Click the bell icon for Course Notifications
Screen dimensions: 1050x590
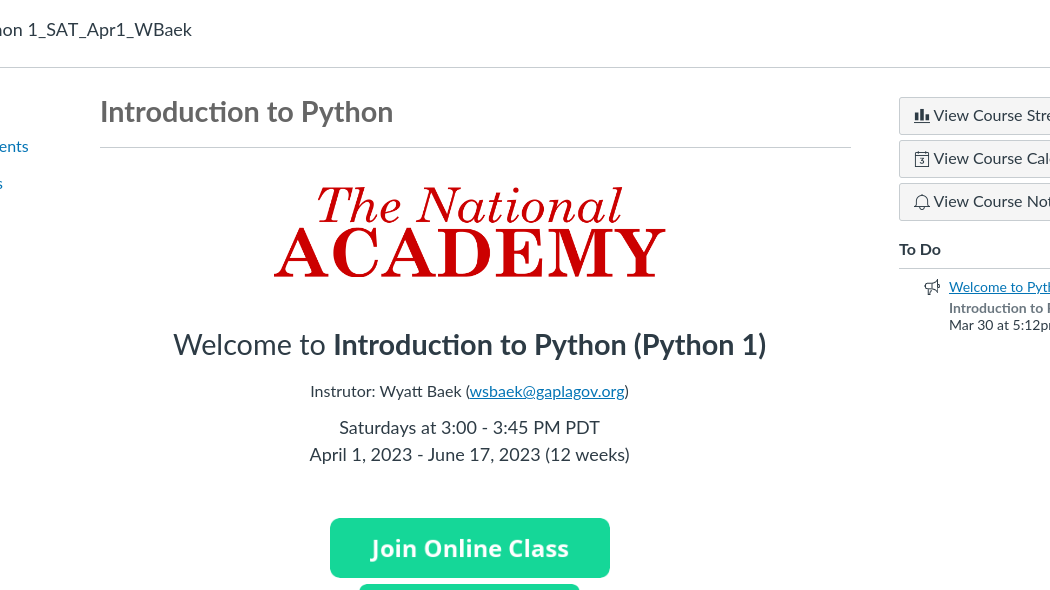tap(922, 202)
